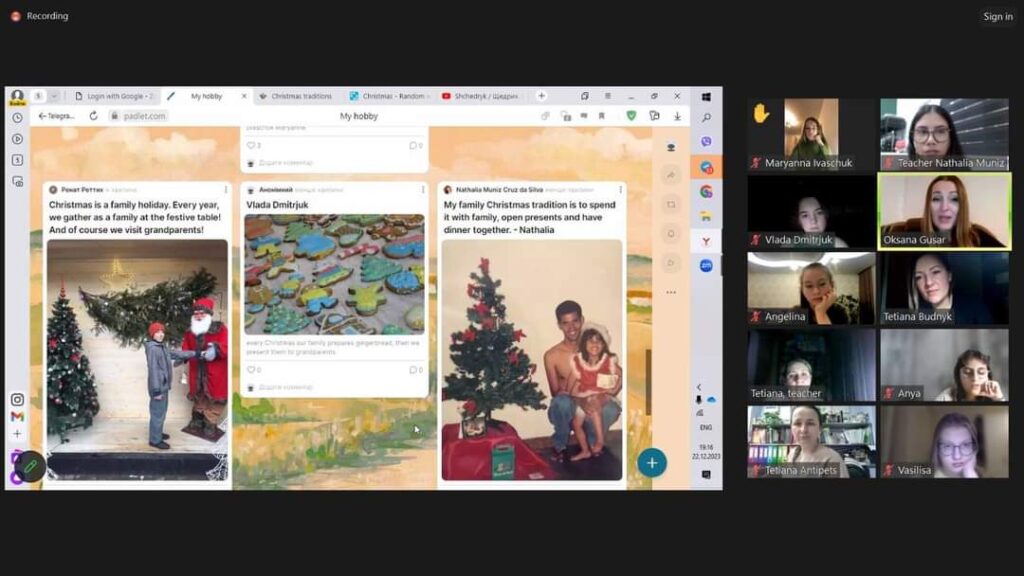Open Telegram in the Windows taskbar
Viewport: 1024px width, 576px height.
pos(706,166)
